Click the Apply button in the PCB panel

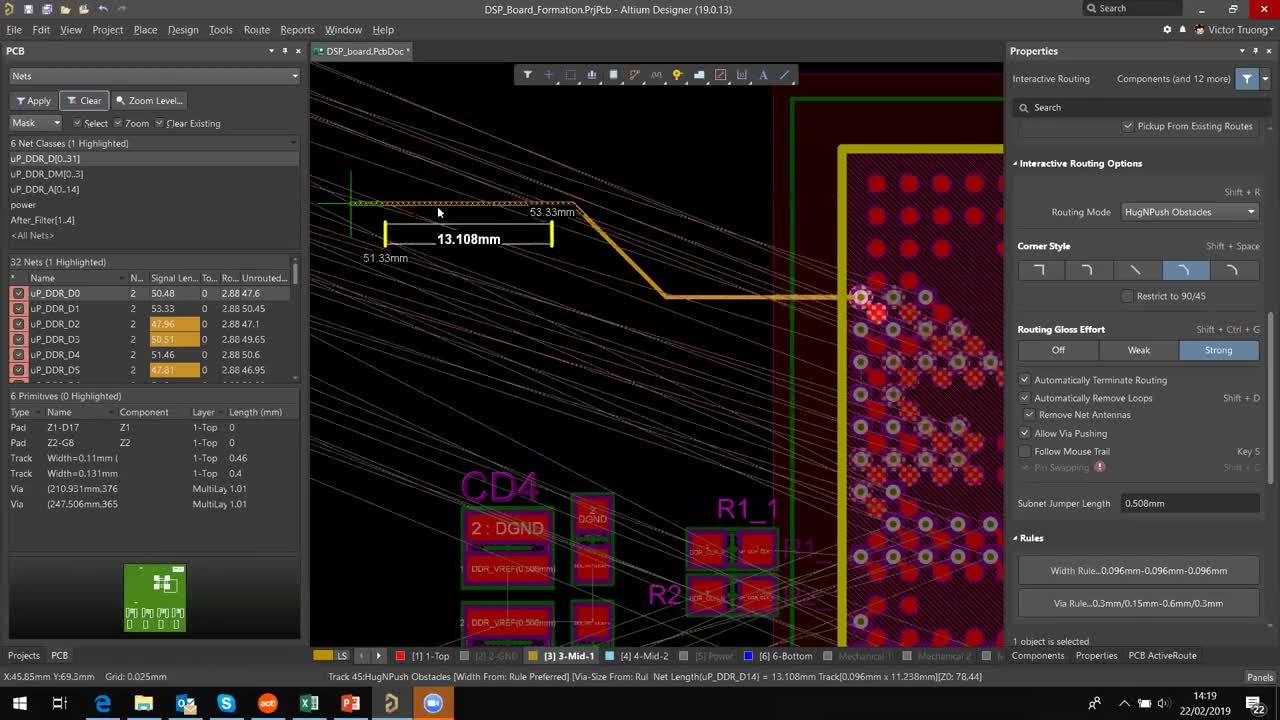point(33,100)
